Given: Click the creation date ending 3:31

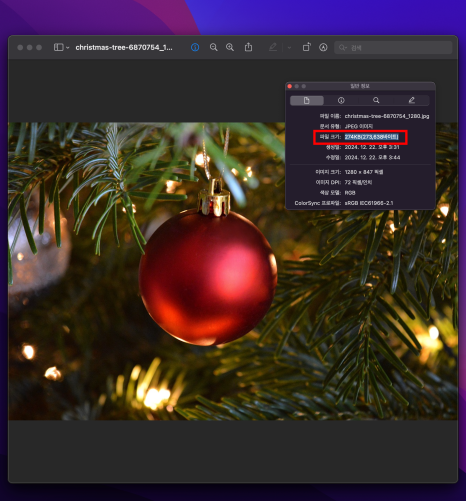Looking at the screenshot, I should (x=372, y=147).
